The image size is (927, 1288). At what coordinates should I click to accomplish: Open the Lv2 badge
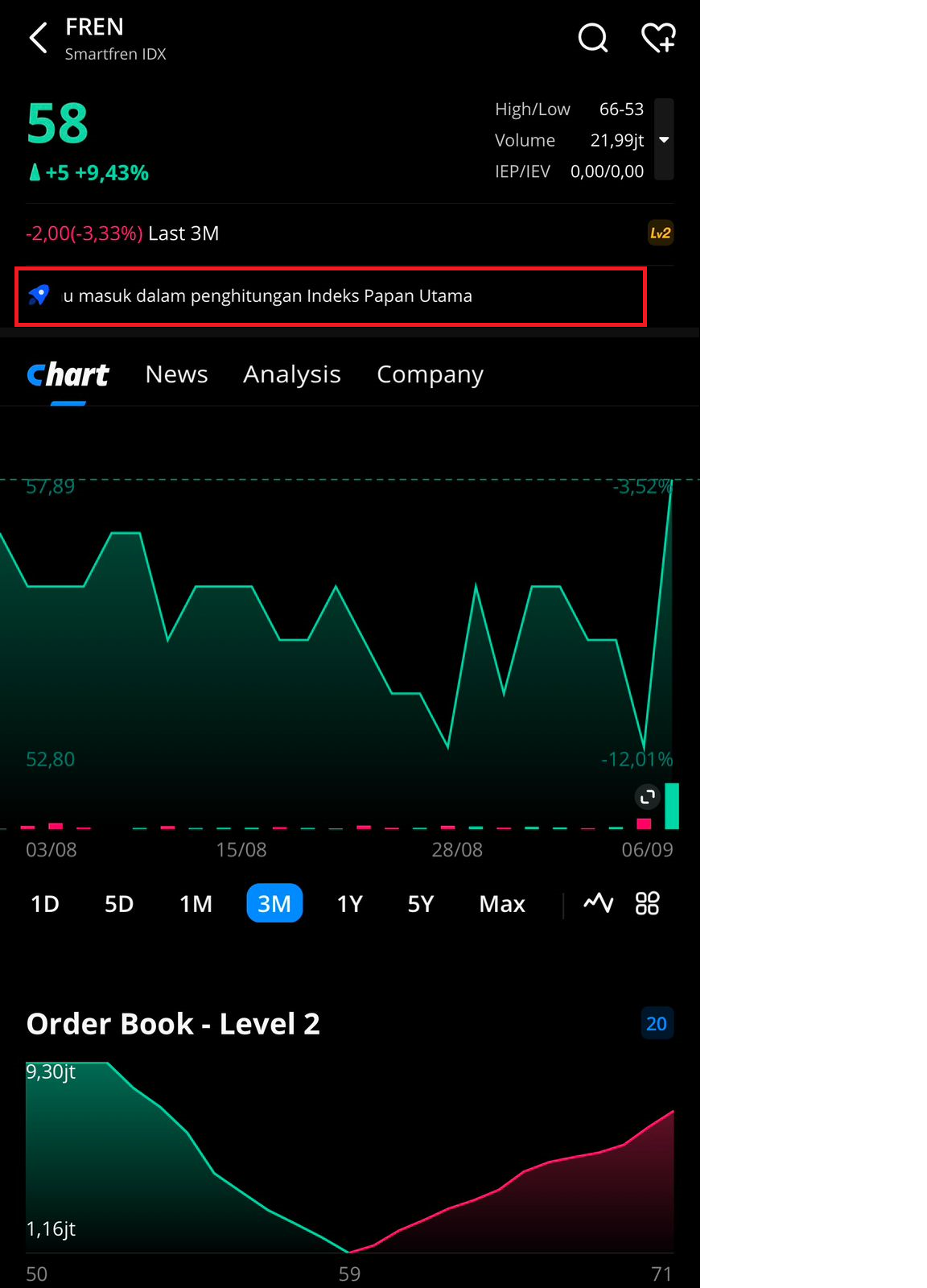click(661, 233)
